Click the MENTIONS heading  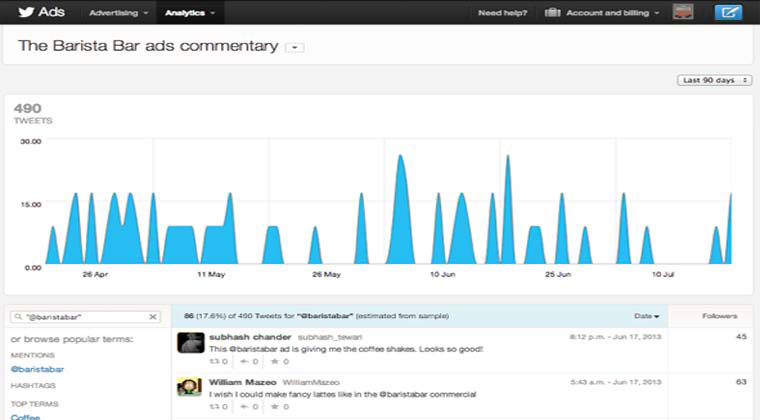tap(32, 355)
